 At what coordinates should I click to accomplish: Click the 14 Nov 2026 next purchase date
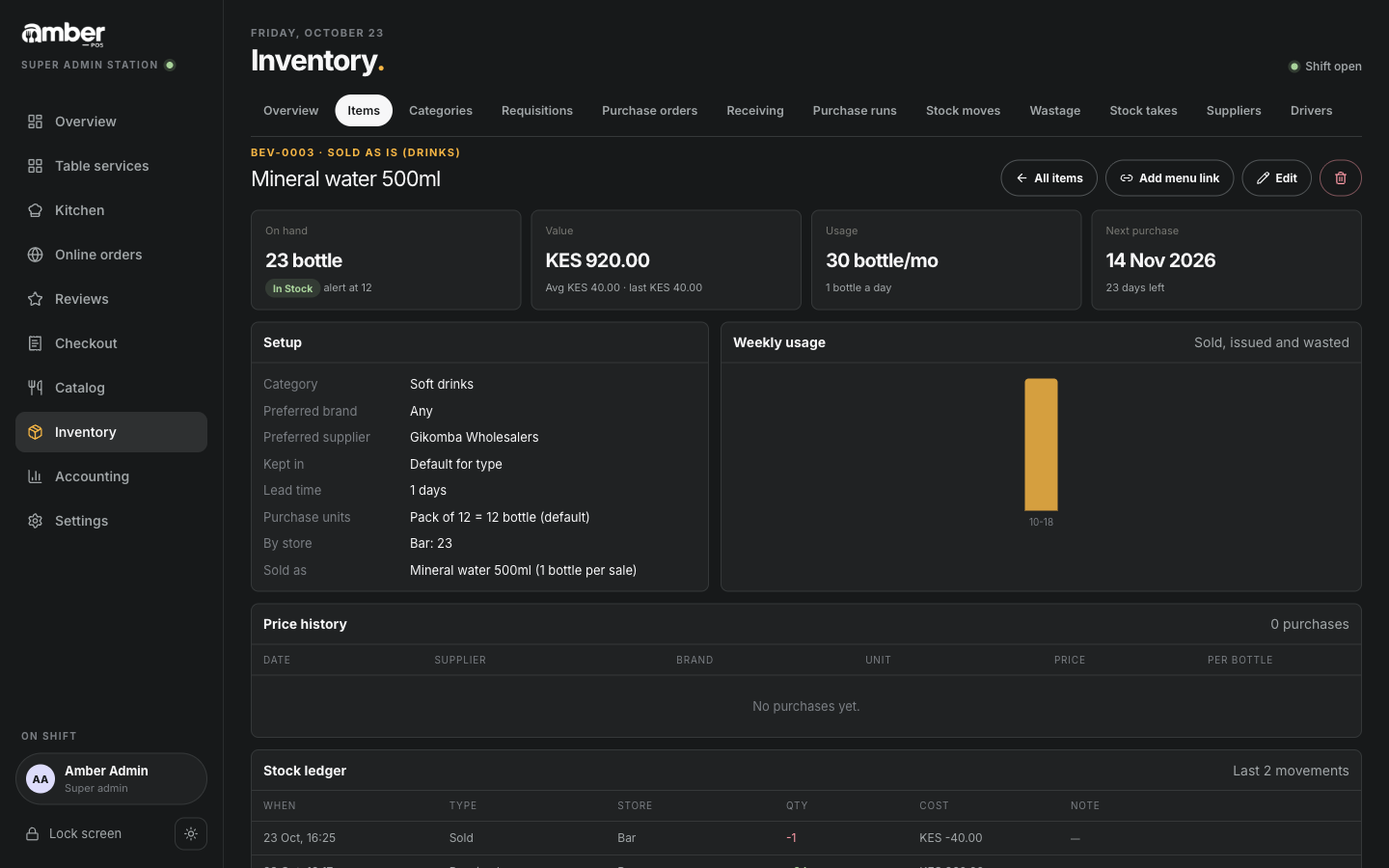click(x=1160, y=260)
